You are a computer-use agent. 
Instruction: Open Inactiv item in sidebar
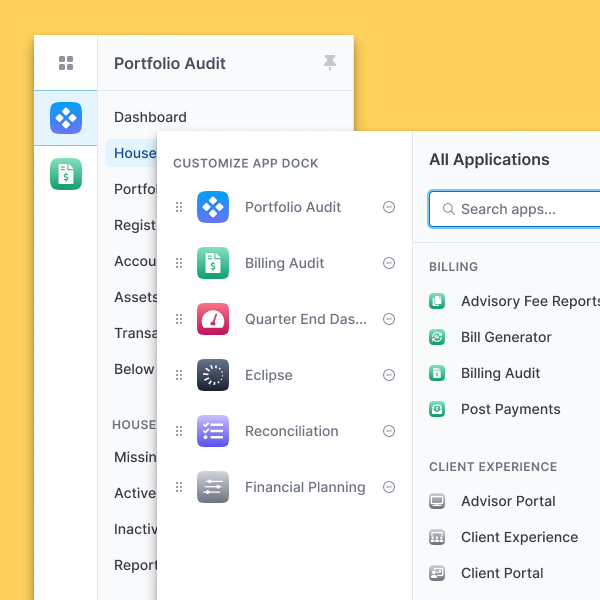tap(135, 529)
